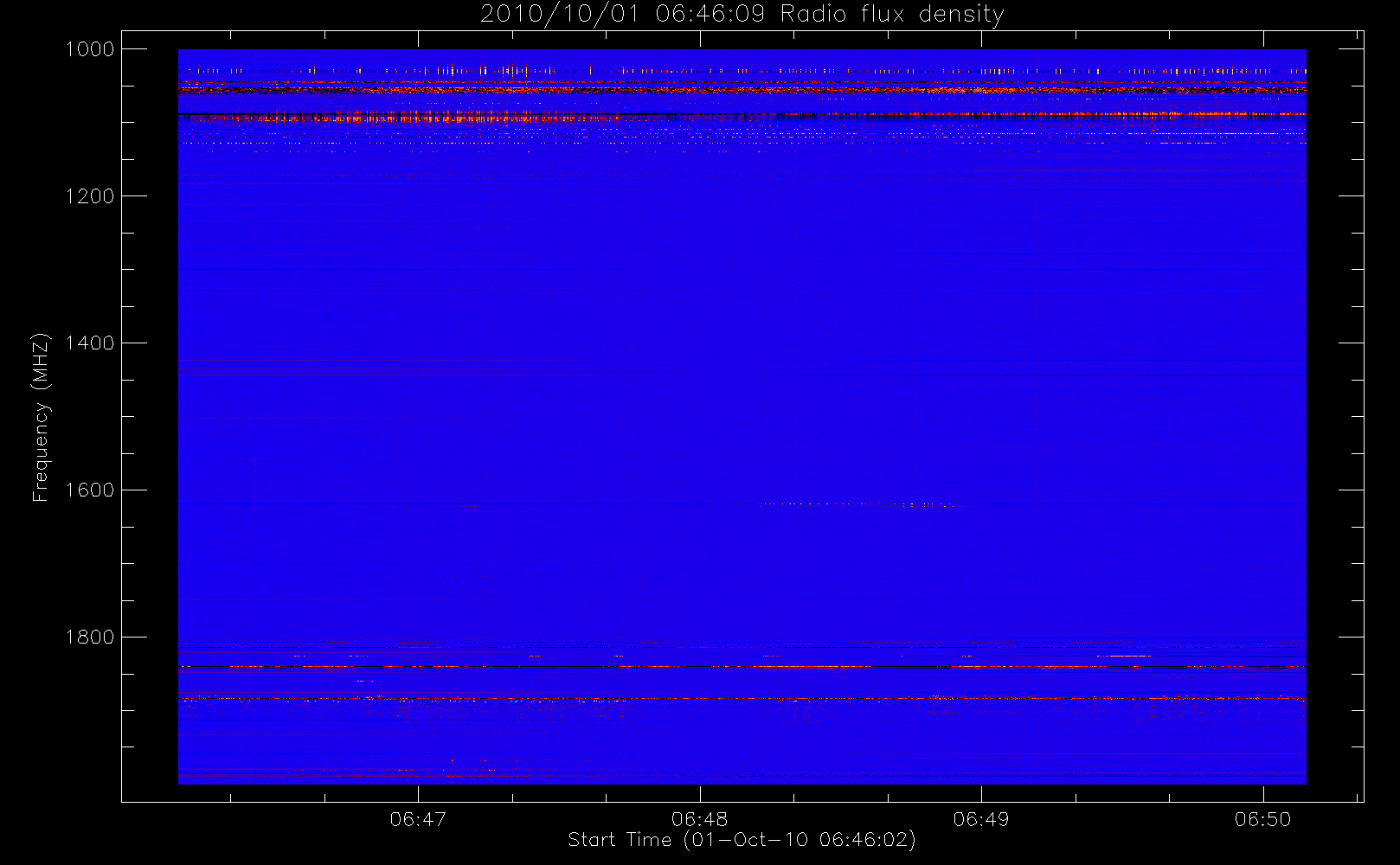Click the 1200 frequency tick label
The width and height of the screenshot is (1400, 865).
[x=90, y=196]
